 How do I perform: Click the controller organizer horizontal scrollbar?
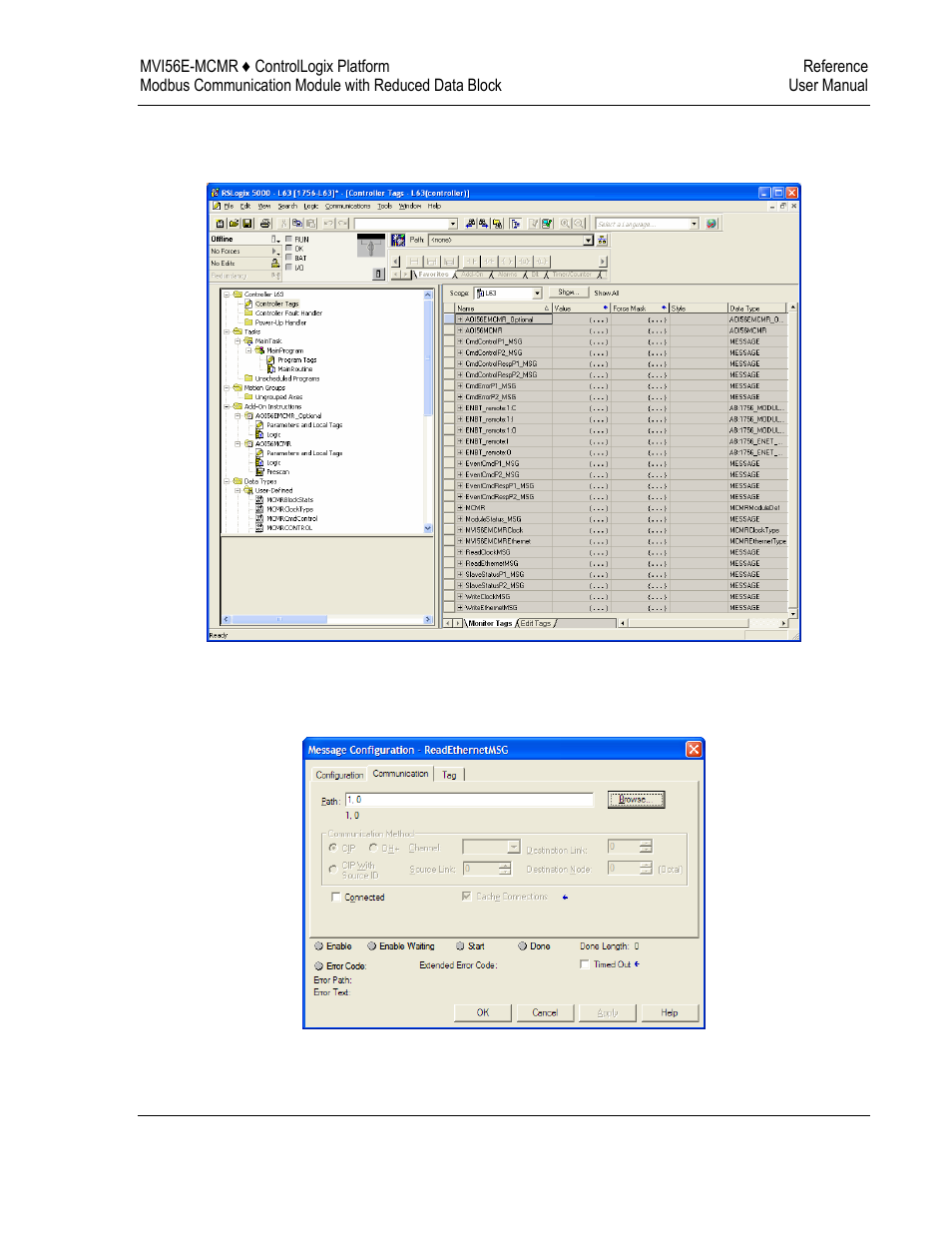point(326,619)
